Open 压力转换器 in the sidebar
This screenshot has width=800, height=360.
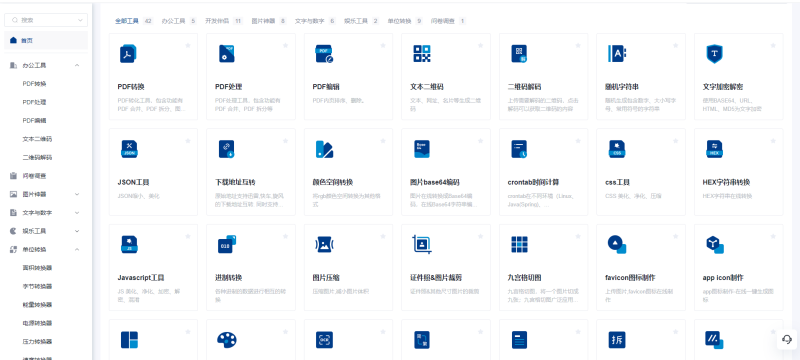click(37, 341)
